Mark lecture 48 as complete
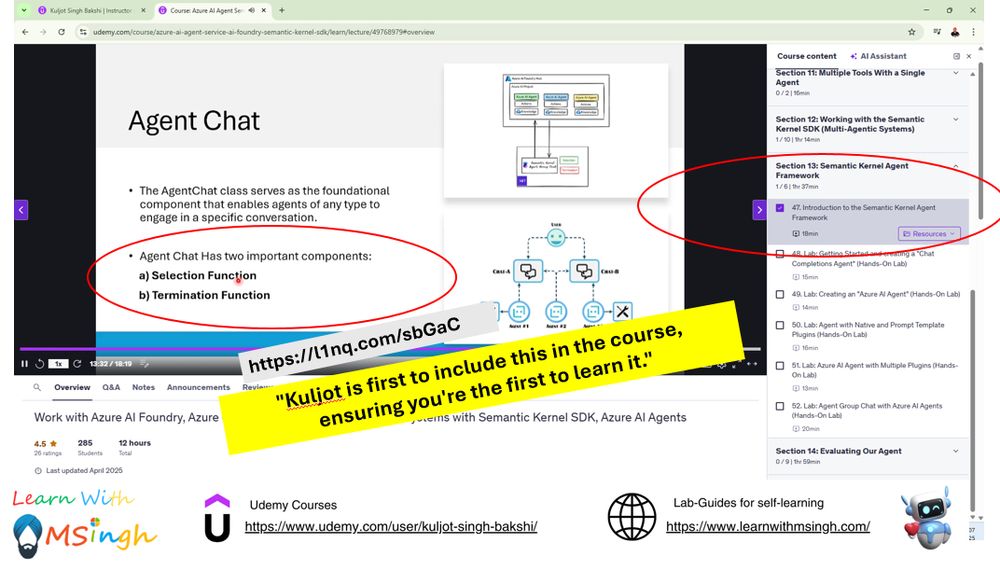This screenshot has height=572, width=1000. [x=779, y=254]
